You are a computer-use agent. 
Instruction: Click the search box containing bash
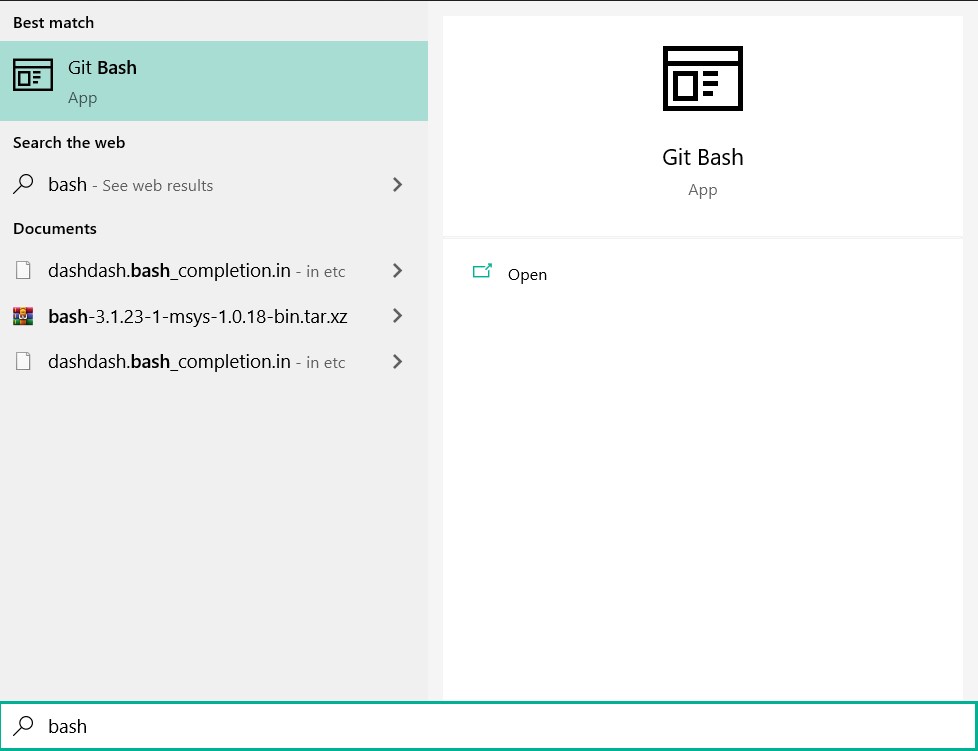[489, 725]
